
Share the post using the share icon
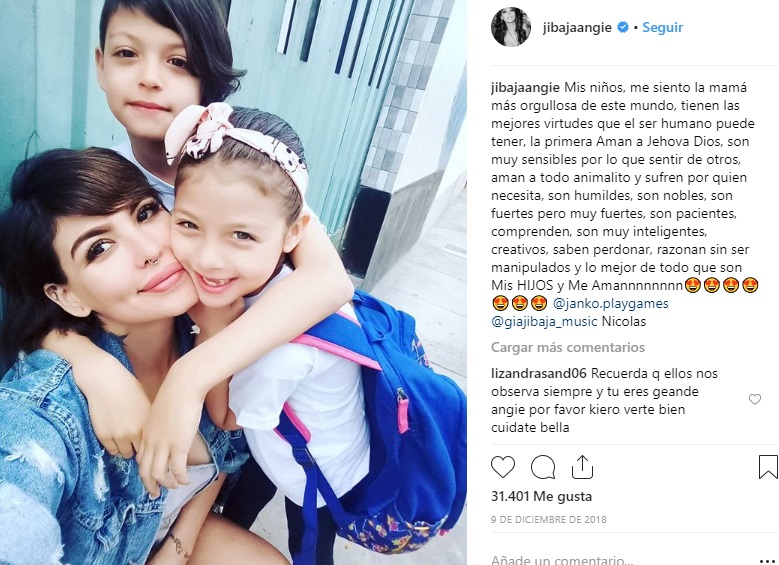point(582,467)
